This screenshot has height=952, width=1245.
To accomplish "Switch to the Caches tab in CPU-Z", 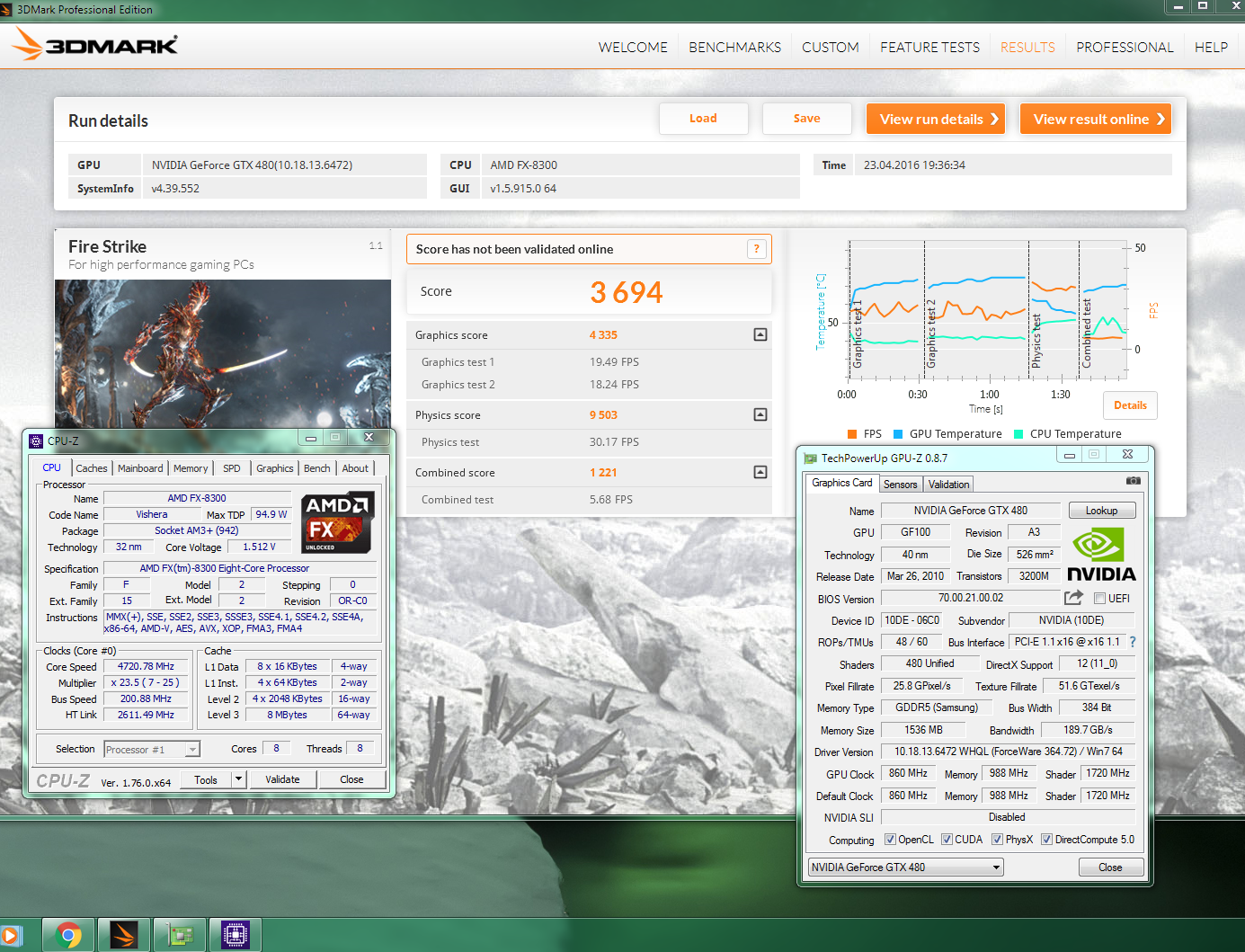I will [92, 468].
